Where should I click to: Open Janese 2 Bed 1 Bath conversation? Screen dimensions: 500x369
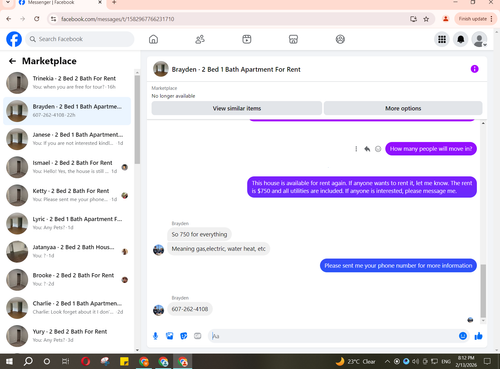pos(67,139)
